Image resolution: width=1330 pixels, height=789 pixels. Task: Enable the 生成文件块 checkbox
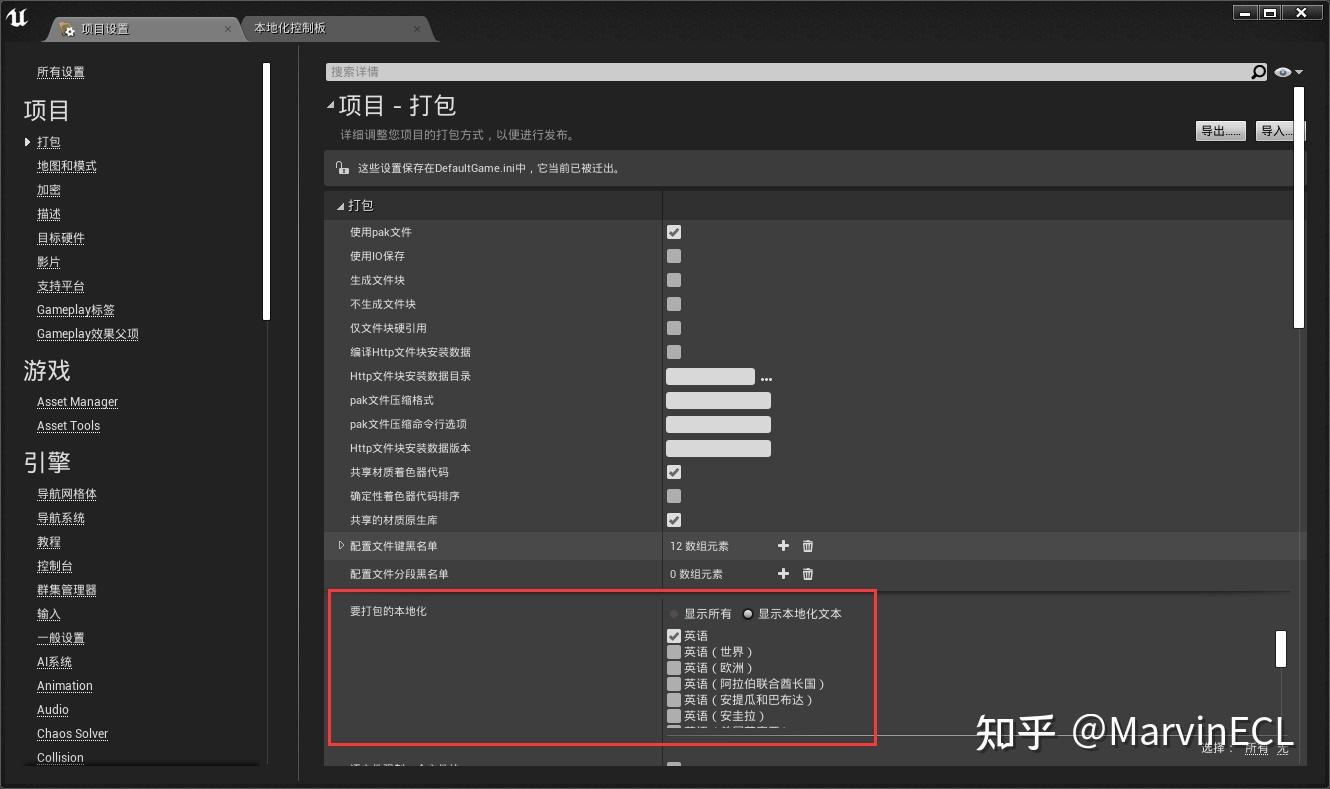[x=673, y=280]
